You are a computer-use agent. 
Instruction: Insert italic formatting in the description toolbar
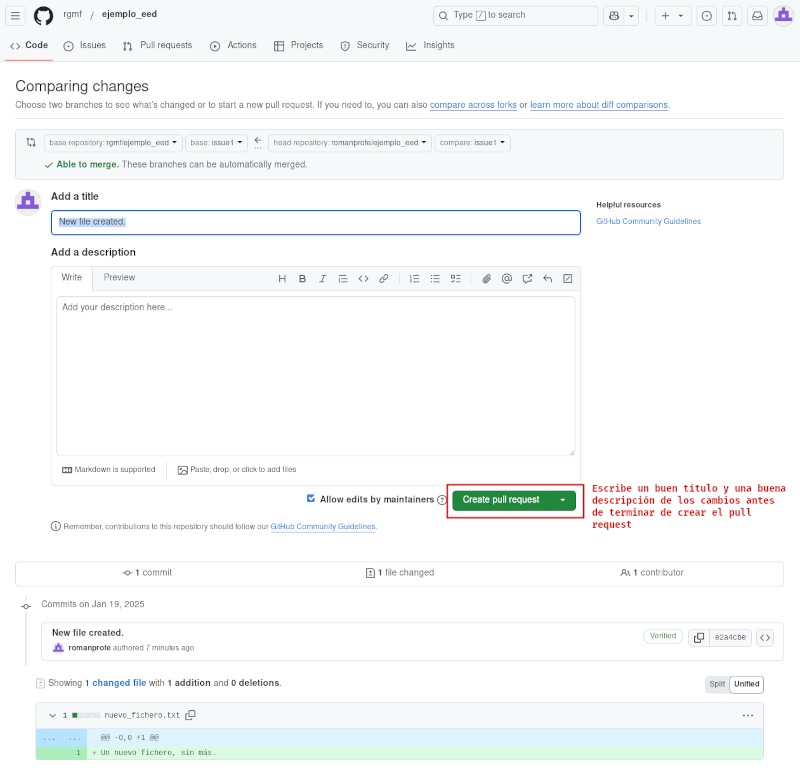pos(322,279)
